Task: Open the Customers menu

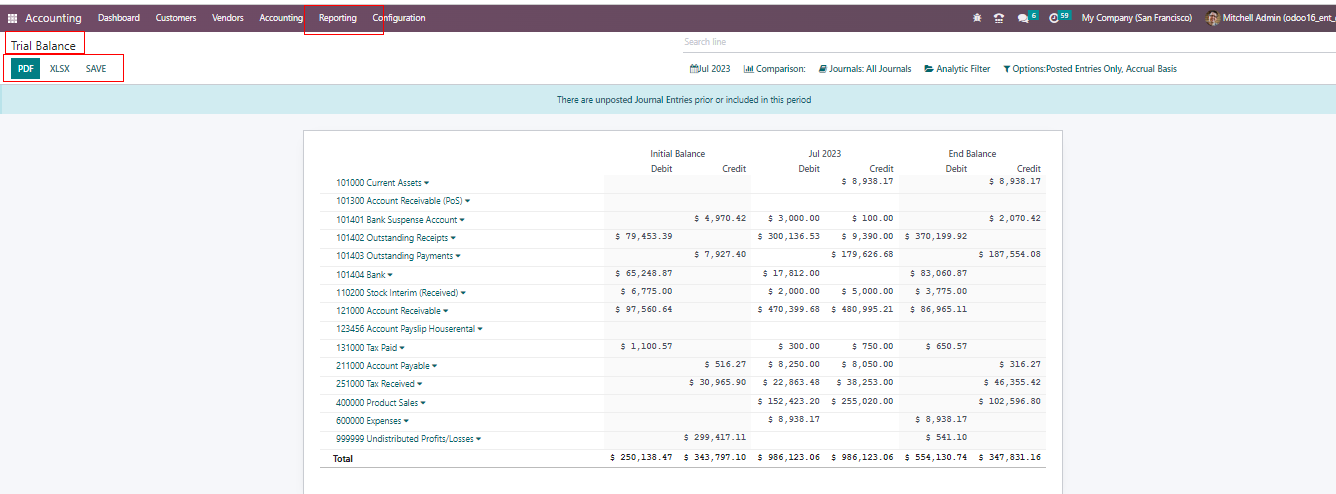Action: click(x=176, y=18)
